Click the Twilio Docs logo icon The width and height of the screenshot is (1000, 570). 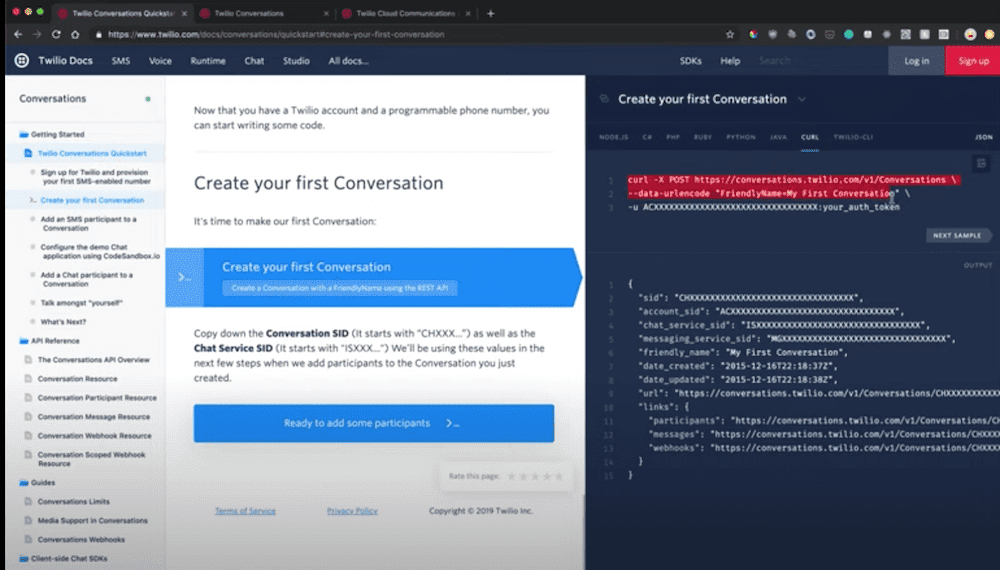click(x=22, y=61)
